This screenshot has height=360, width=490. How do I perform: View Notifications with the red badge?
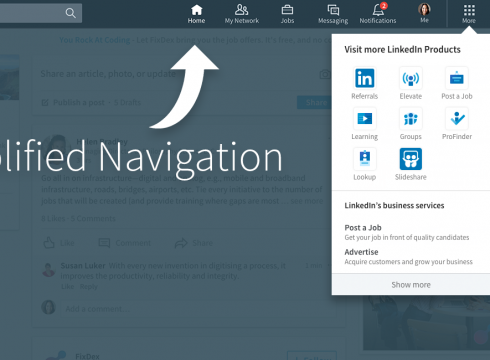click(x=378, y=14)
